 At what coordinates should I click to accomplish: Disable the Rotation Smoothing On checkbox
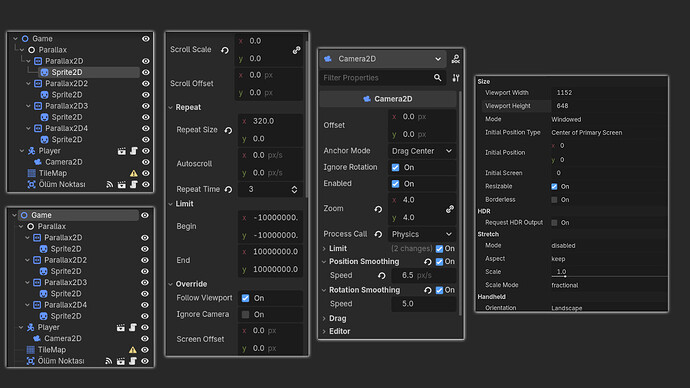tap(439, 290)
